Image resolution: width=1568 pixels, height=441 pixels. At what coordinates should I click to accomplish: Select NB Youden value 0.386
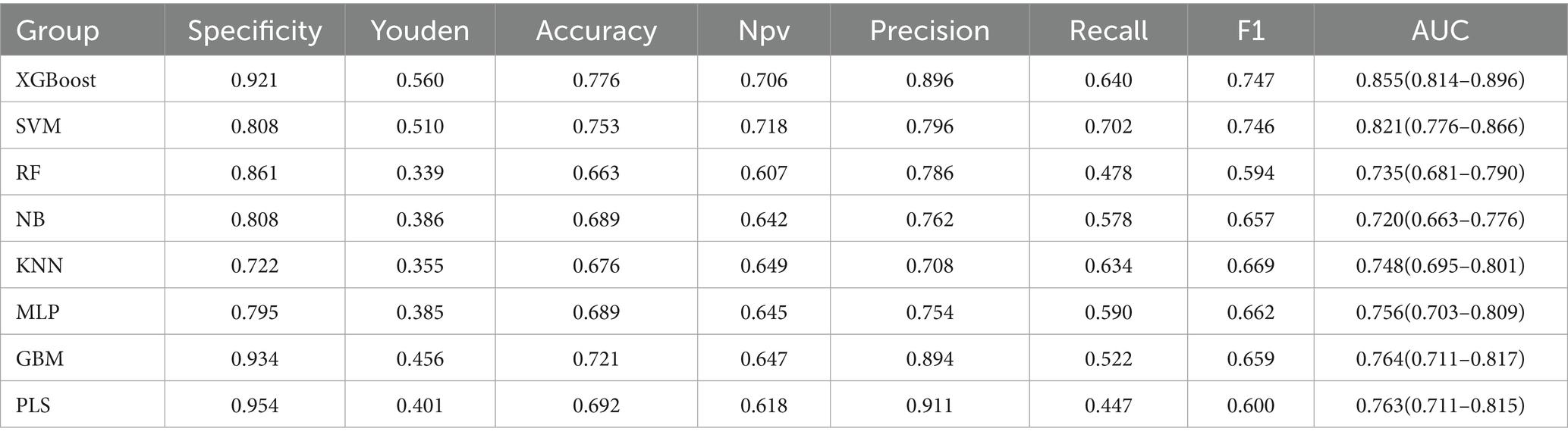pyautogui.click(x=419, y=220)
